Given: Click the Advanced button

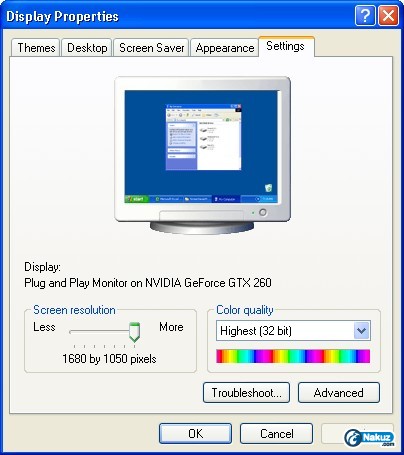Looking at the screenshot, I should 339,392.
